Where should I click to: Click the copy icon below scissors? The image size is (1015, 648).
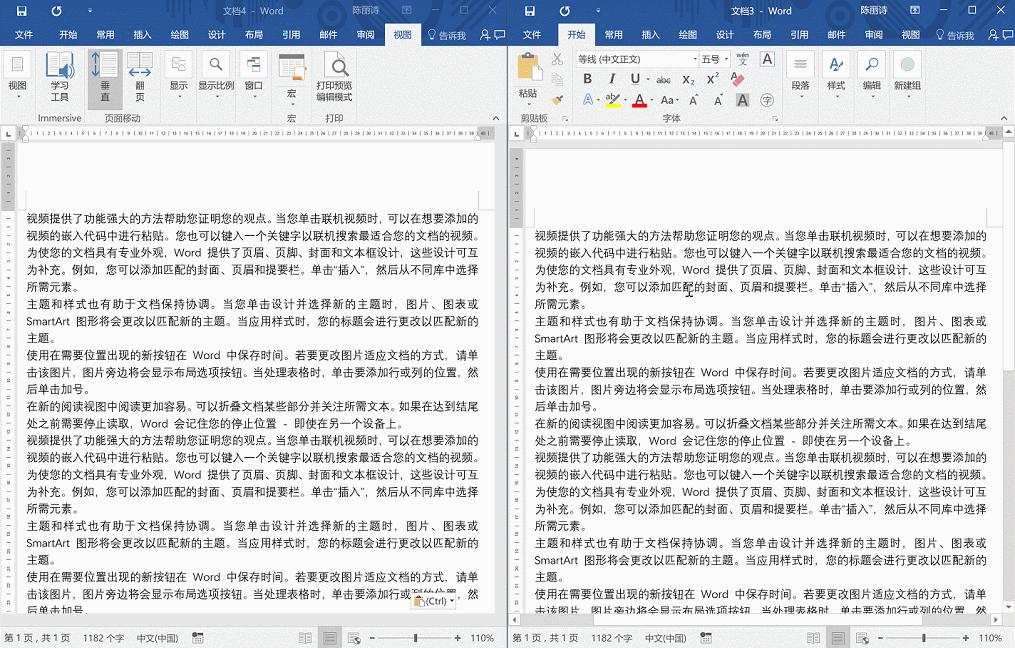[x=557, y=79]
